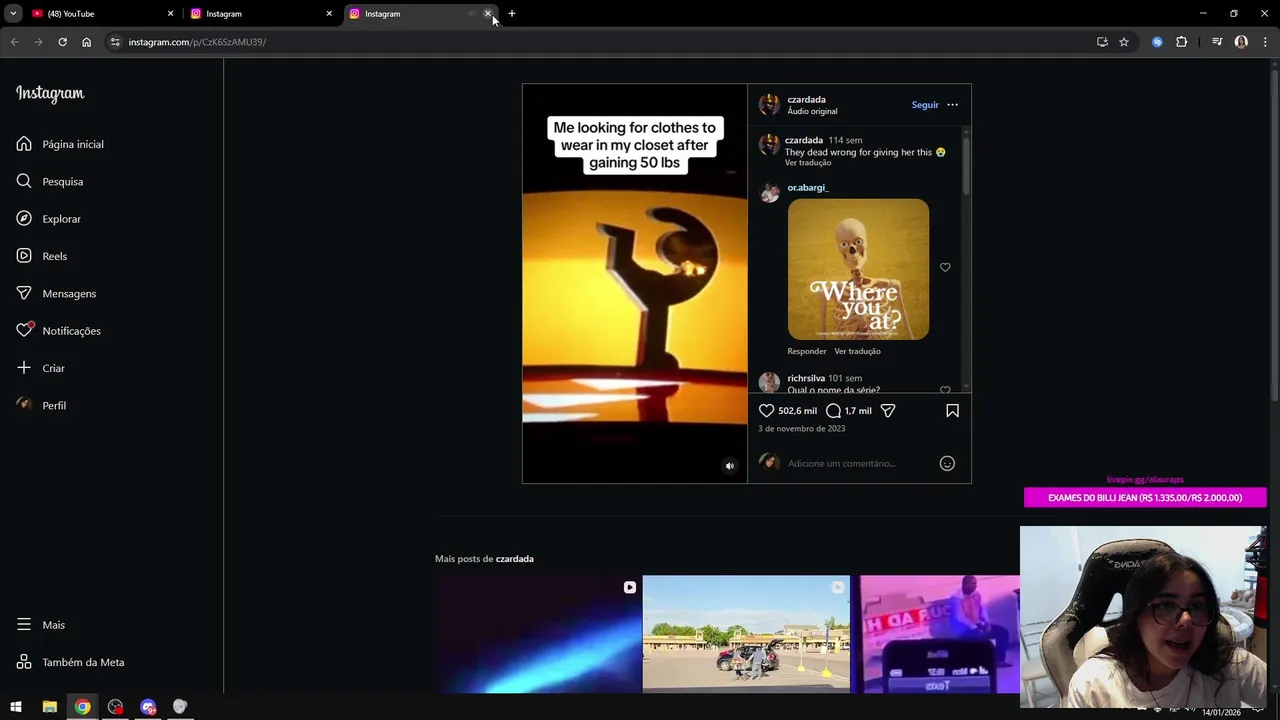The height and width of the screenshot is (720, 1280).
Task: Open Página inicial in Instagram sidebar
Action: pos(60,144)
